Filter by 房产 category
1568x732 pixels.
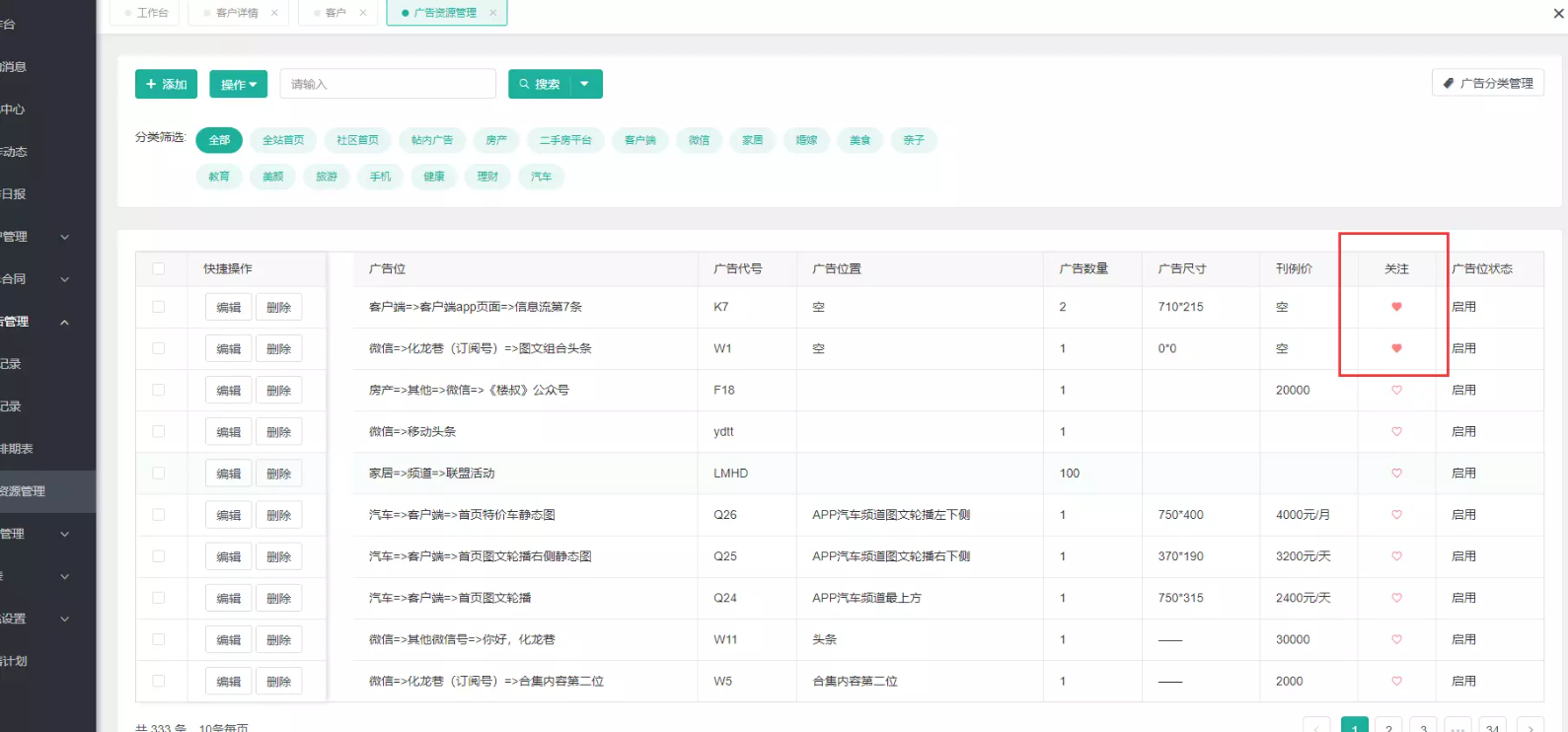click(x=496, y=140)
